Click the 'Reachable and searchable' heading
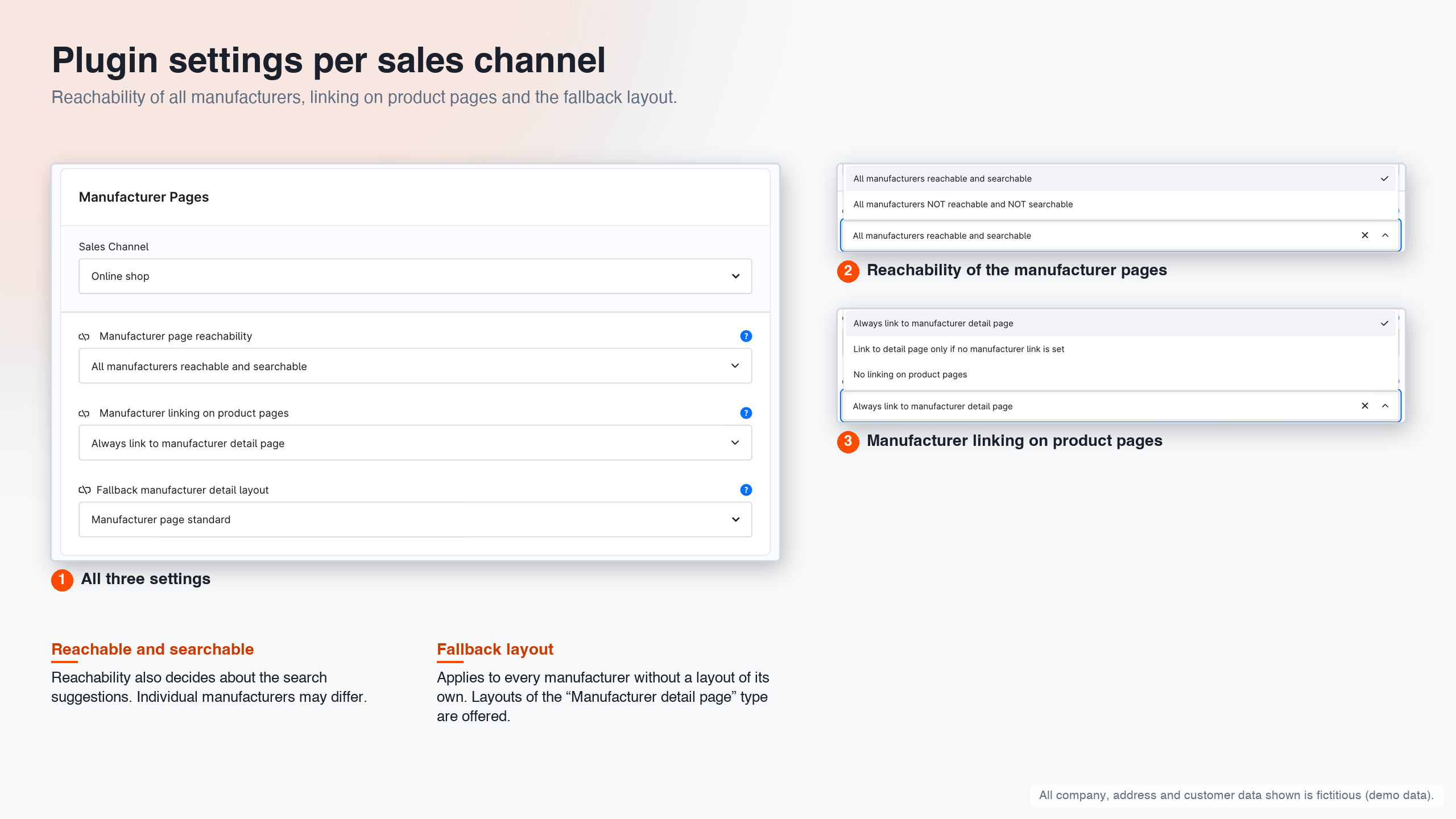The image size is (1456, 819). (x=152, y=649)
